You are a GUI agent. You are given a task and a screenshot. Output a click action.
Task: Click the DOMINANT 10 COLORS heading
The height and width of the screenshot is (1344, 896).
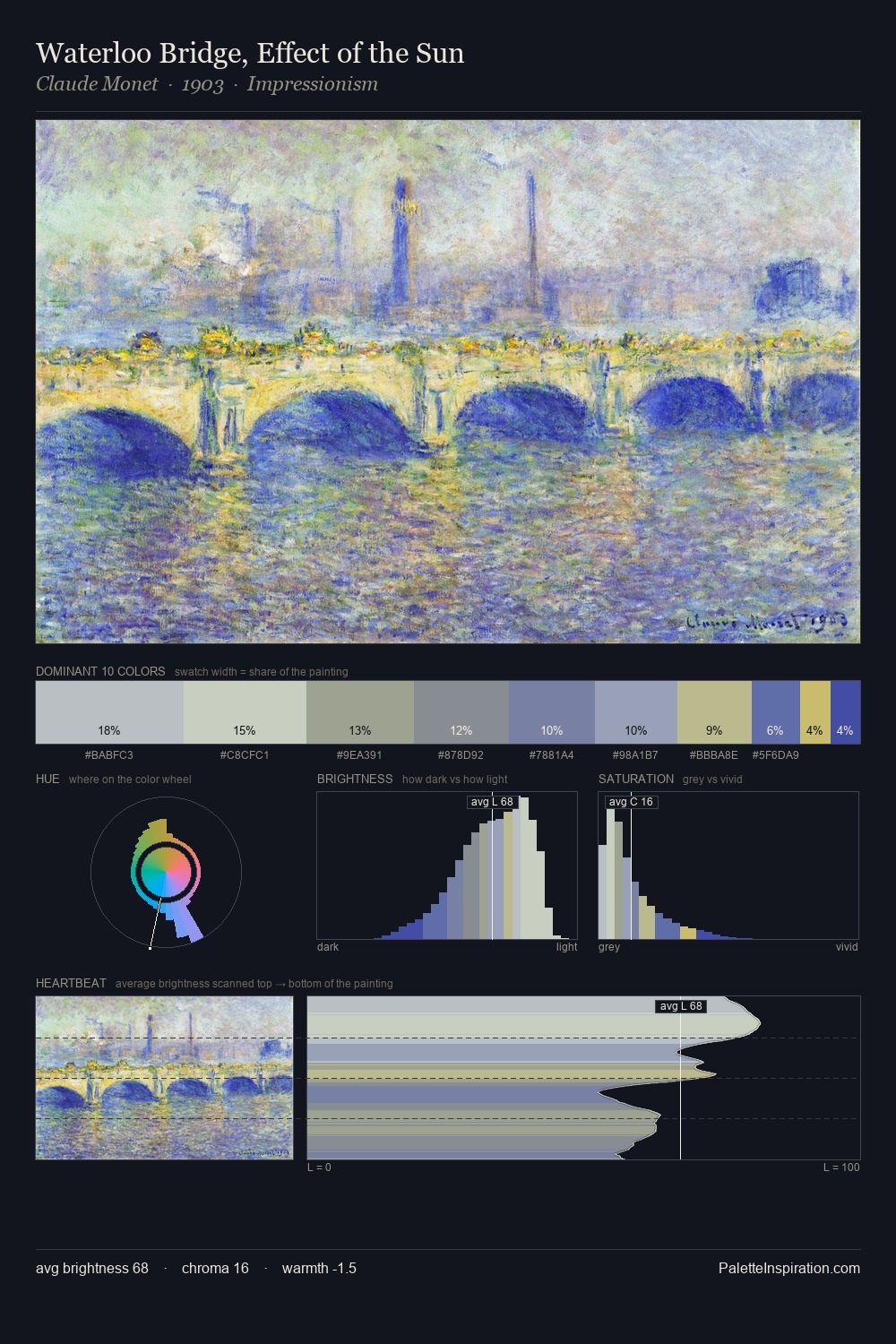[x=100, y=671]
